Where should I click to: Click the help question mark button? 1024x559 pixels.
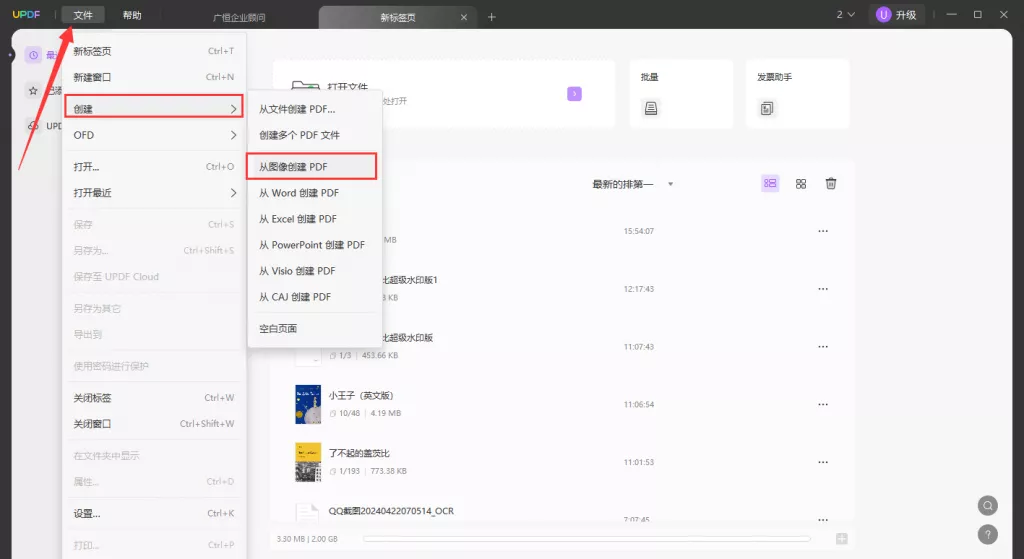(x=987, y=534)
